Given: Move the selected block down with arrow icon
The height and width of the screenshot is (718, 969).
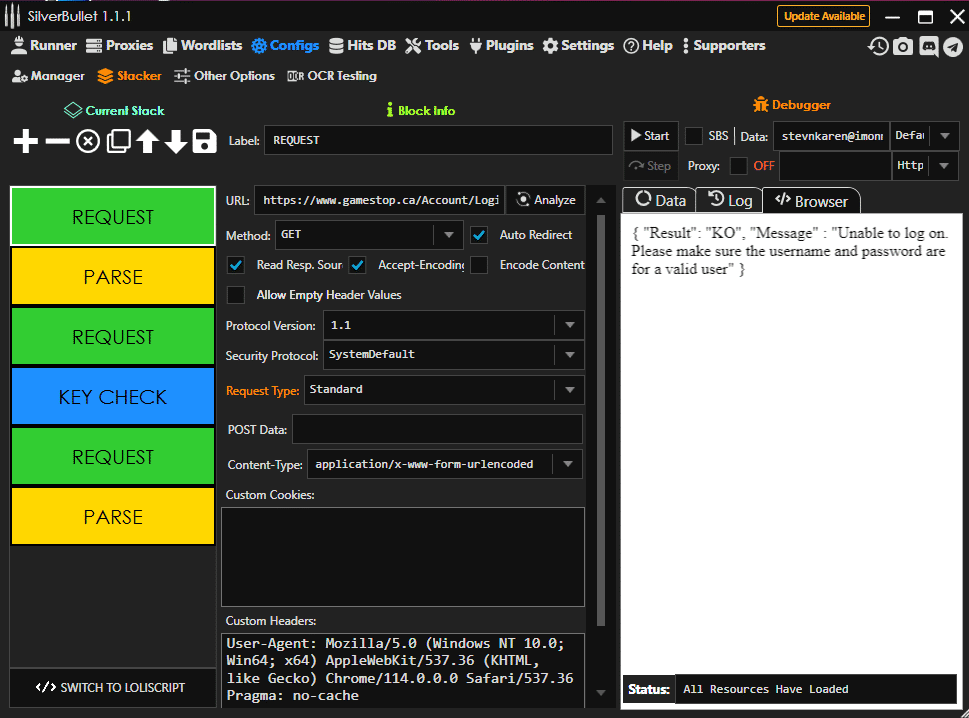Looking at the screenshot, I should tap(176, 141).
